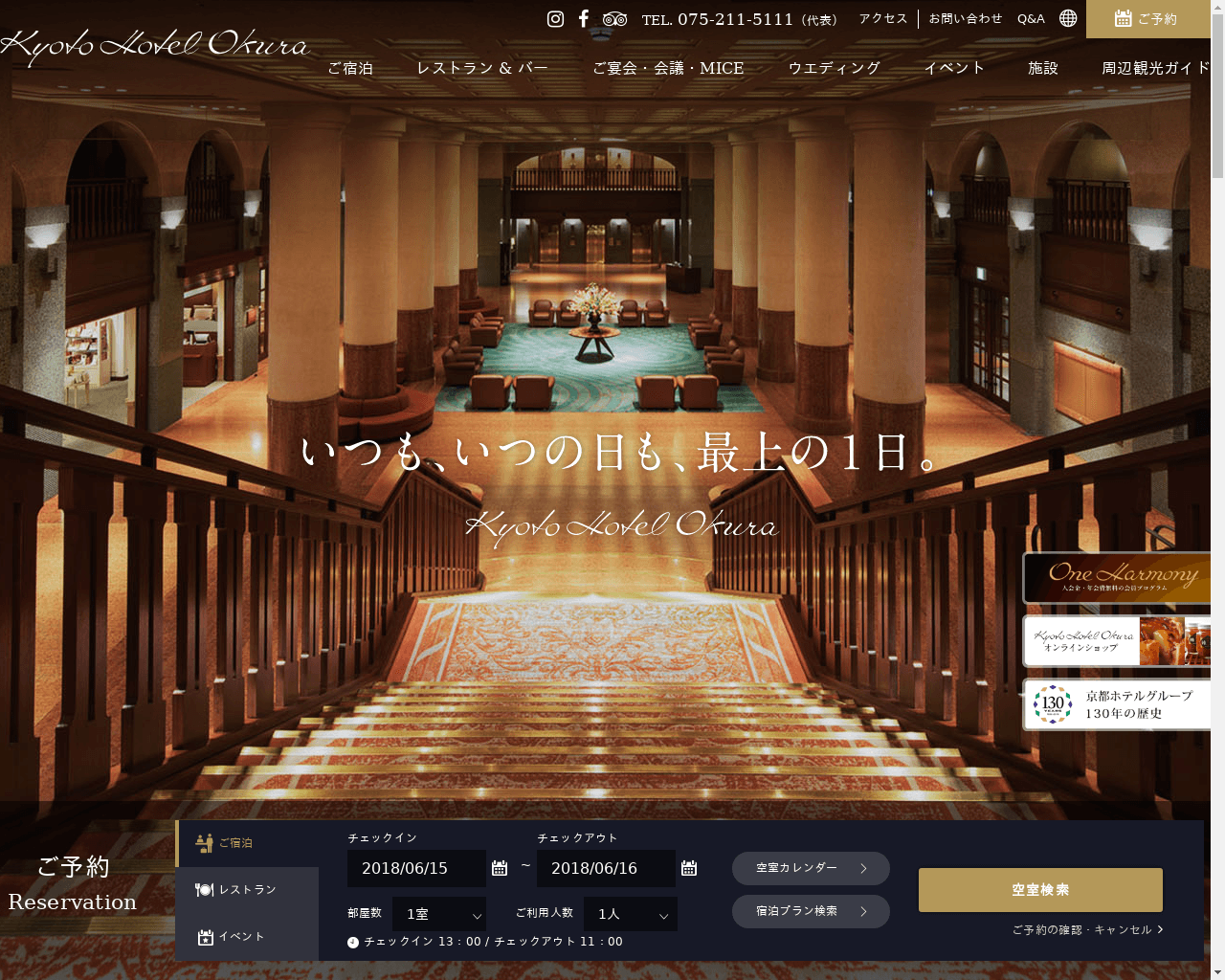Click the 宿泊プラン検索 button
The width and height of the screenshot is (1225, 980).
click(x=811, y=911)
